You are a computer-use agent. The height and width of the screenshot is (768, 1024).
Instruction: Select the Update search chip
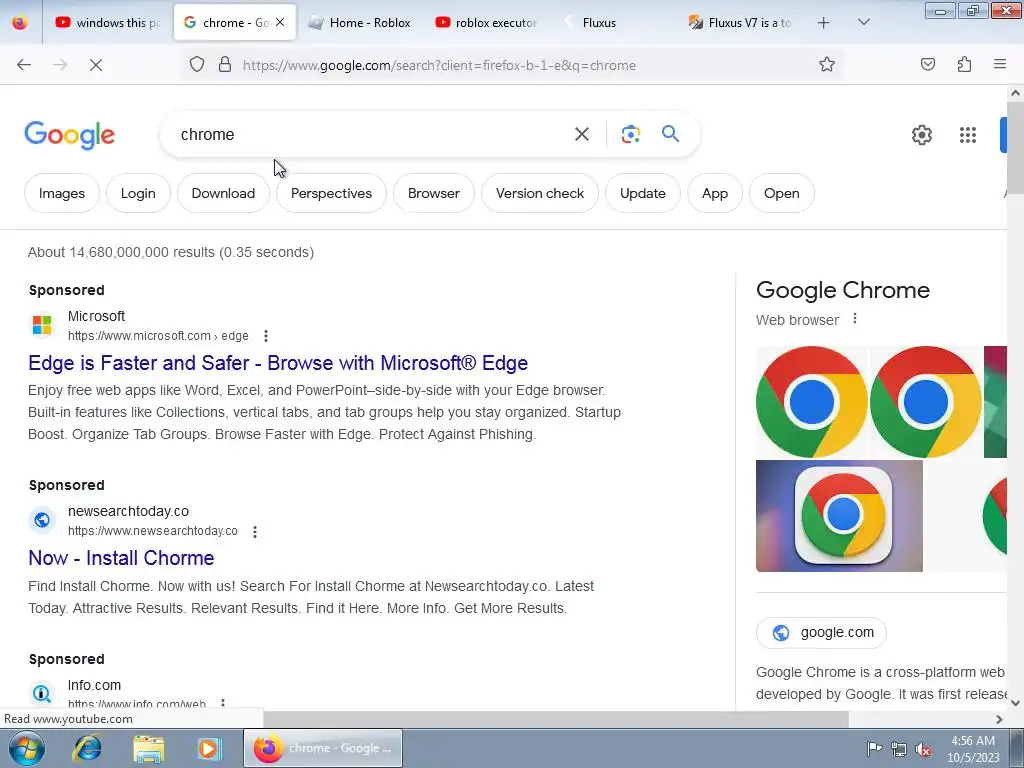pos(643,193)
